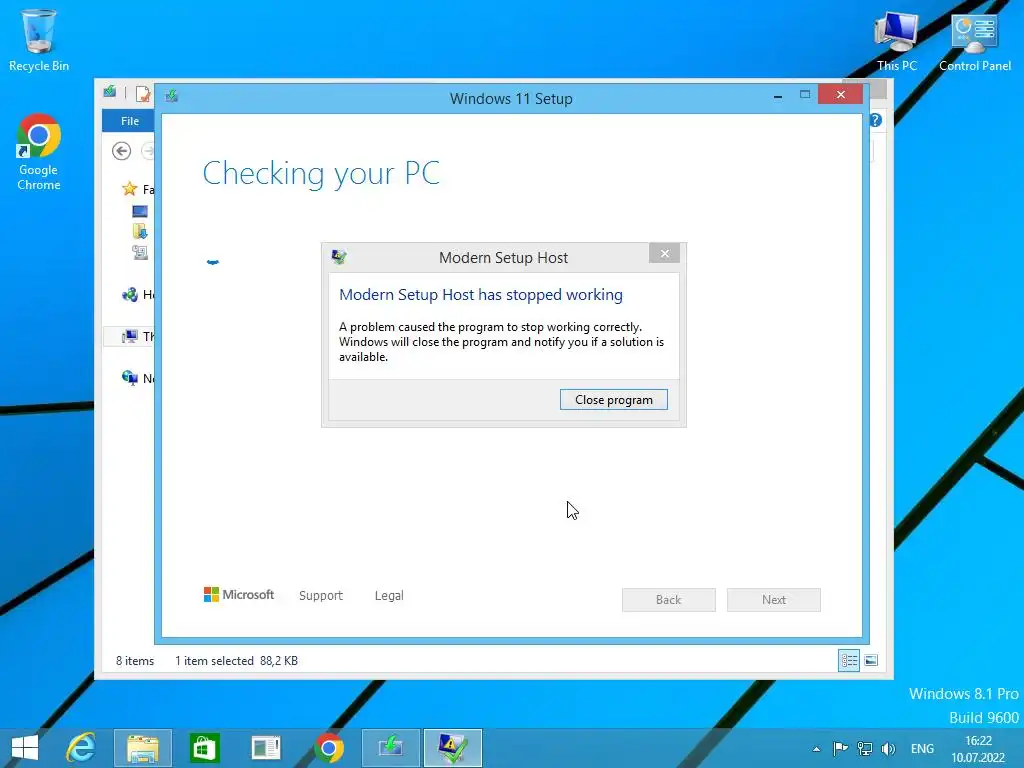Open the File menu in File Explorer
Image resolution: width=1024 pixels, height=768 pixels.
129,121
